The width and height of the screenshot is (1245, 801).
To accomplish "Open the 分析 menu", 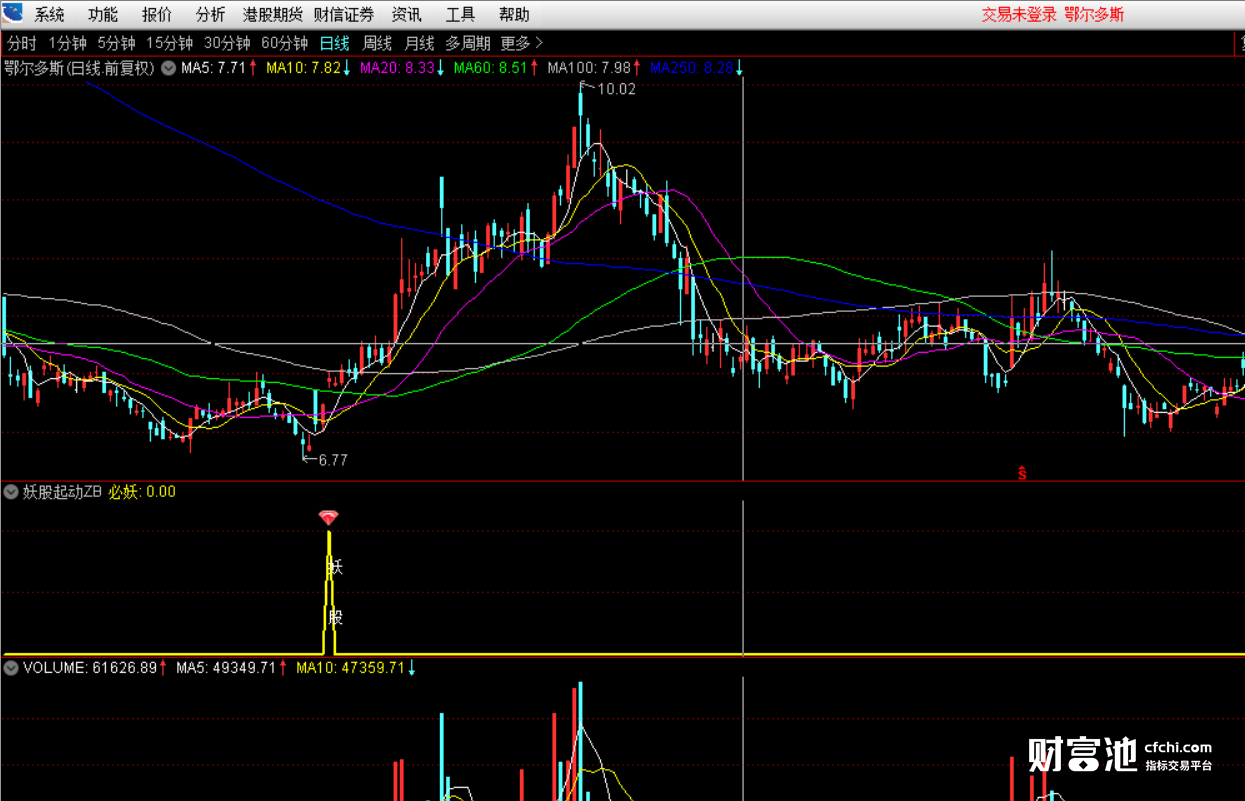I will (211, 15).
